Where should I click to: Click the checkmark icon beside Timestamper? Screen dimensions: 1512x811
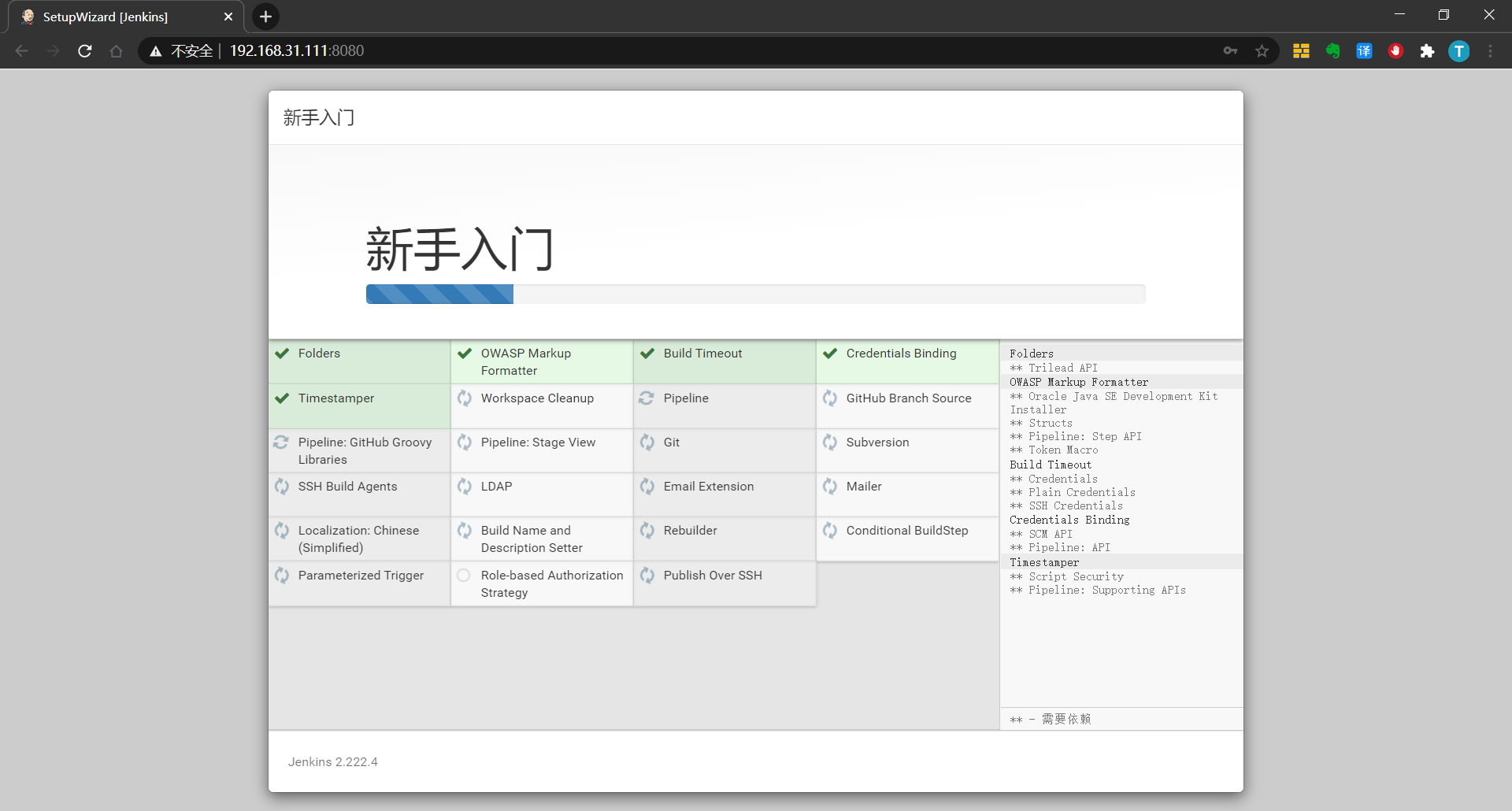(x=282, y=398)
